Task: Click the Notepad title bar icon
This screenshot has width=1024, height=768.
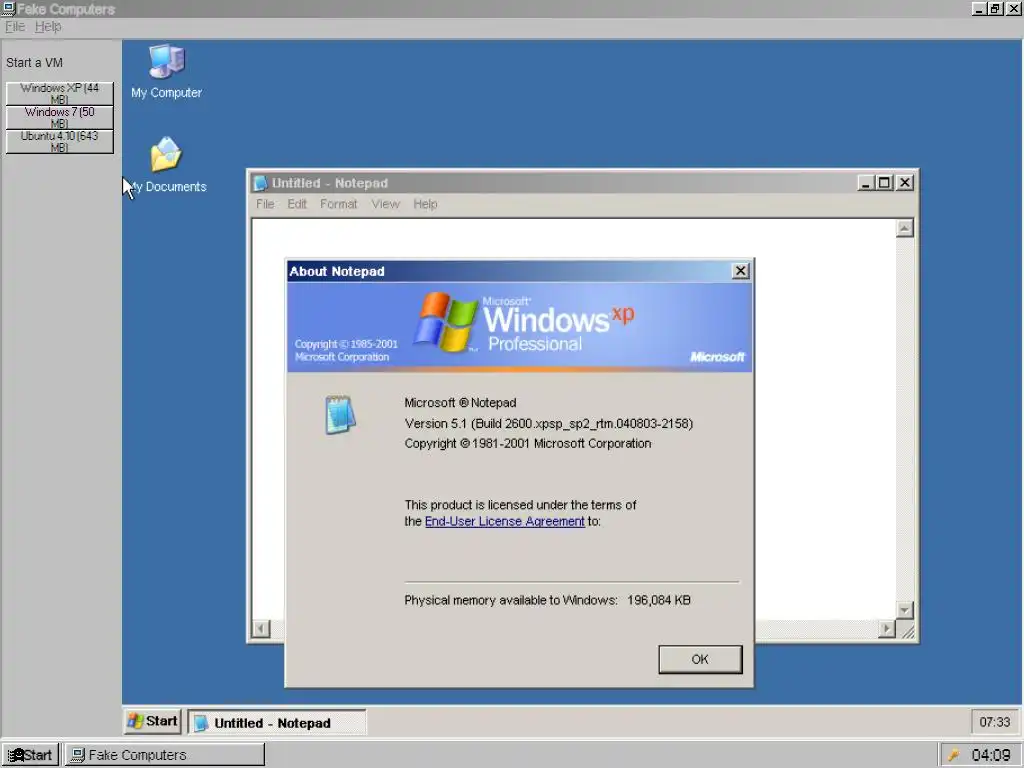Action: 261,184
